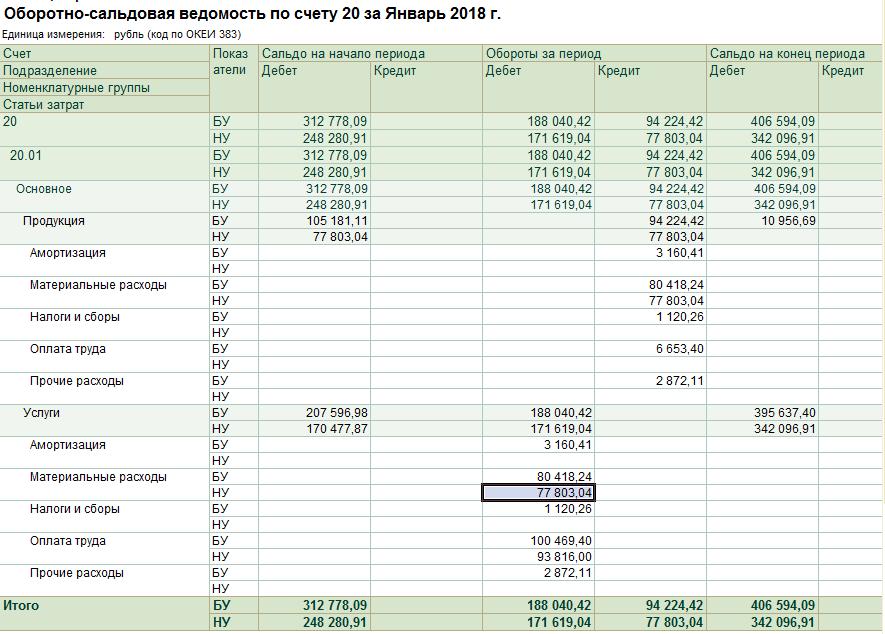Click the Счет column header

click(x=16, y=54)
